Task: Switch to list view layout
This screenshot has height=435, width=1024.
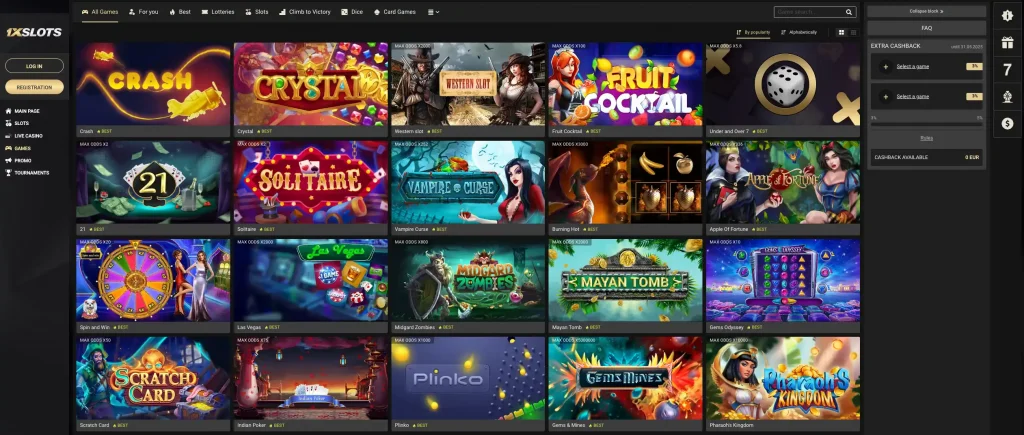Action: (854, 32)
